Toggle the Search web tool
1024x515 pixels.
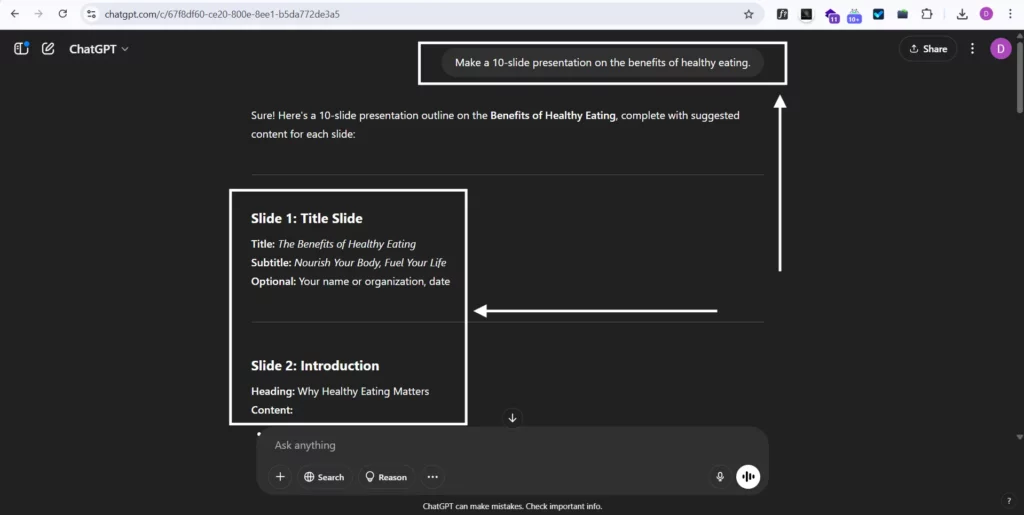click(324, 477)
